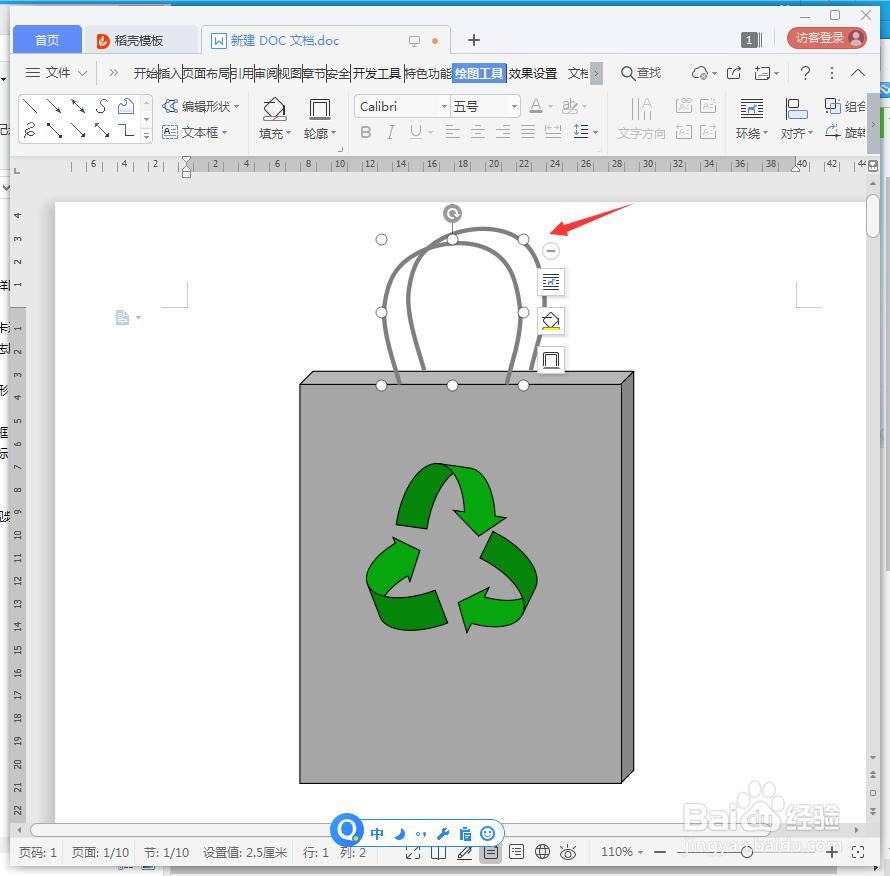Click the cloud sync icon
Viewport: 890px width, 876px height.
tap(700, 73)
